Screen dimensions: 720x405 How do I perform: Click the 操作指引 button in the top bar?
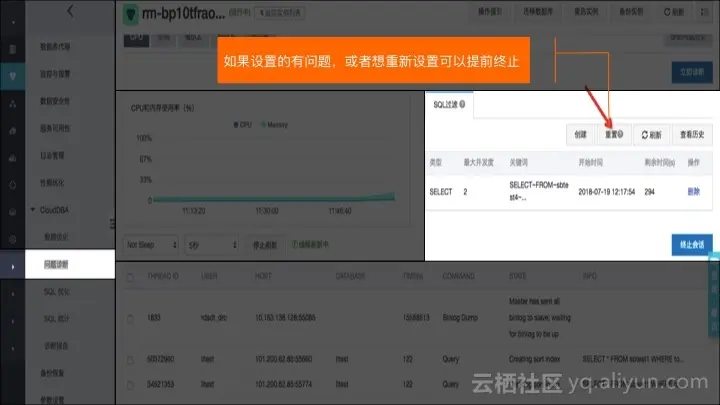(x=489, y=12)
